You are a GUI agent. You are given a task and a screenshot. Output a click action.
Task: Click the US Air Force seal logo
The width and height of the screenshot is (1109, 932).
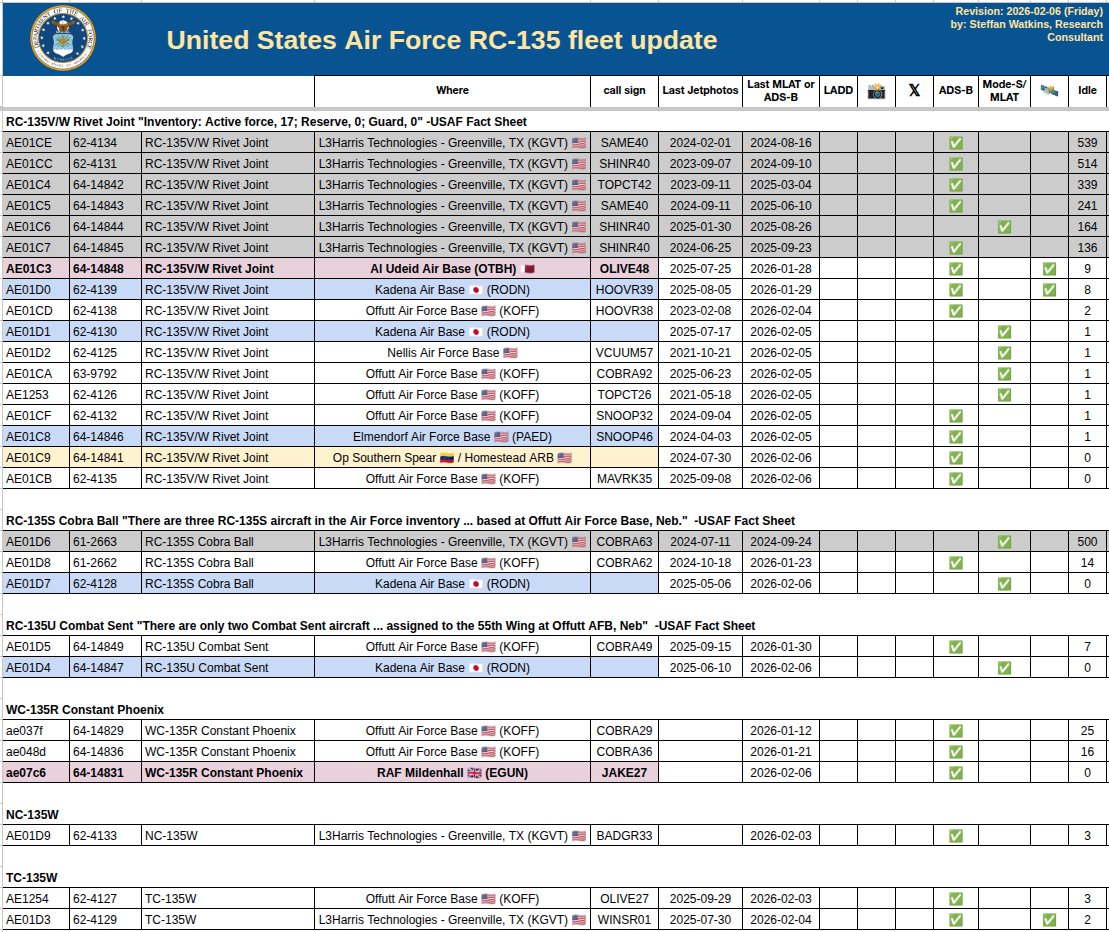point(63,38)
